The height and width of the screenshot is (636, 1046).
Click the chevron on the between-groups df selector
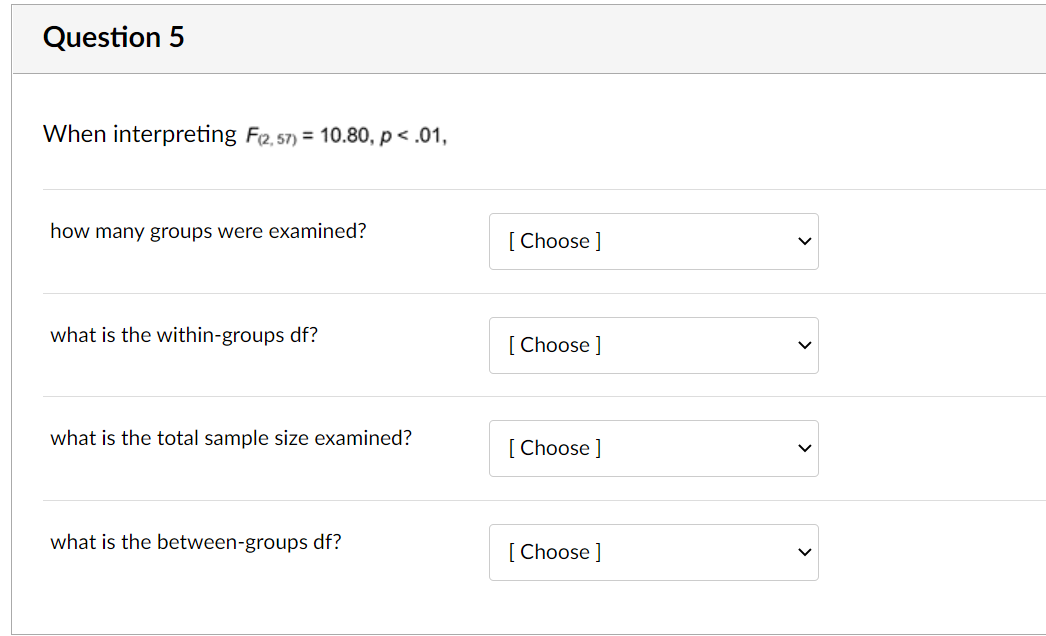(x=803, y=552)
